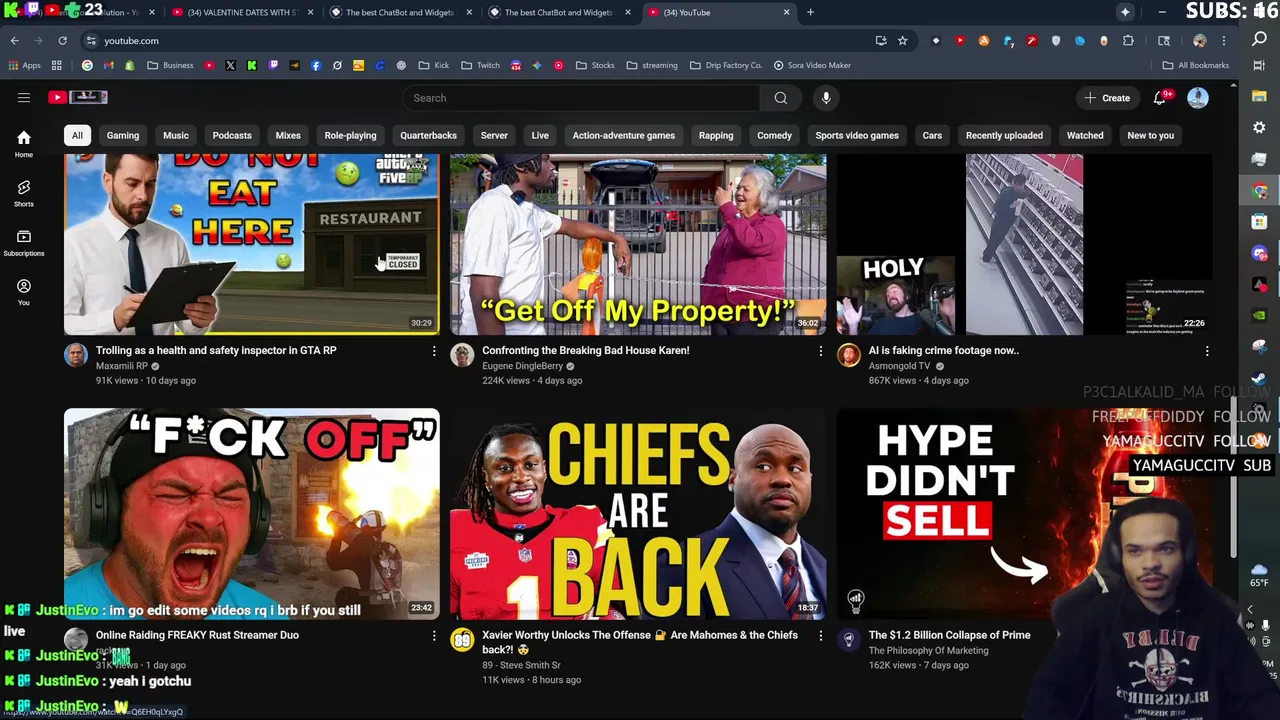The height and width of the screenshot is (720, 1280).
Task: Open a new browser tab
Action: point(811,12)
